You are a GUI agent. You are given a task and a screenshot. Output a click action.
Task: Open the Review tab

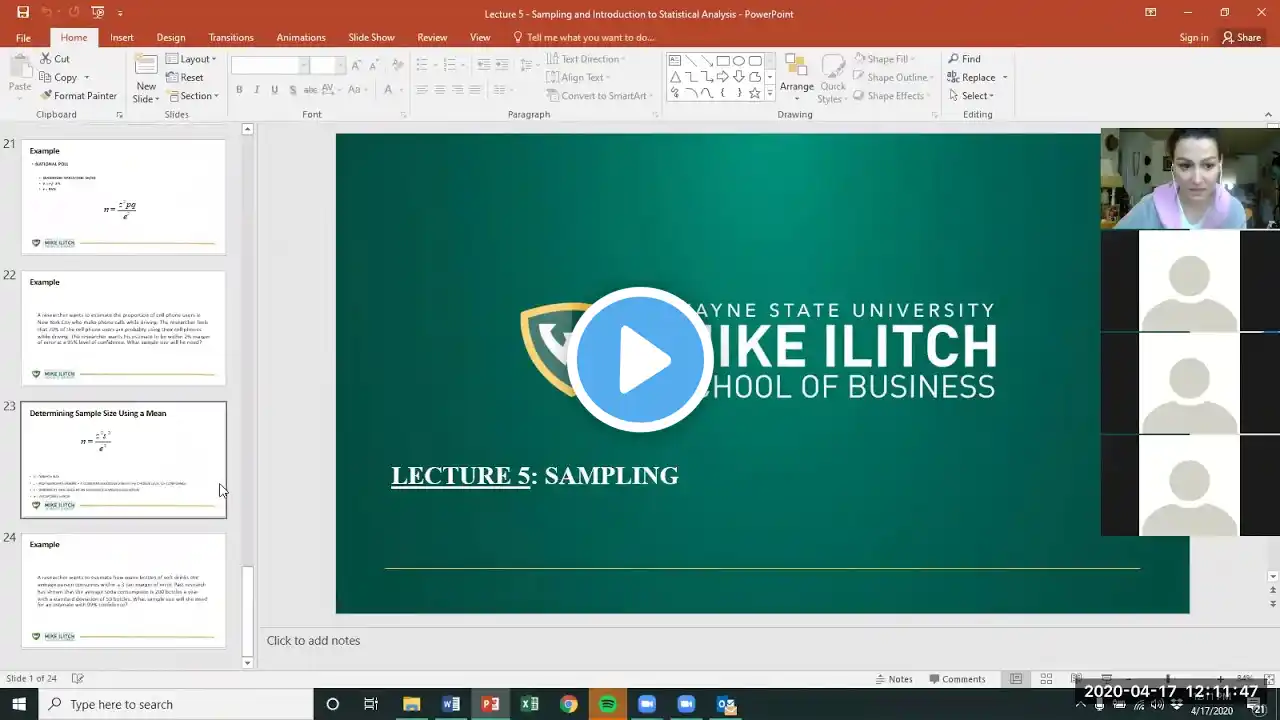click(432, 37)
